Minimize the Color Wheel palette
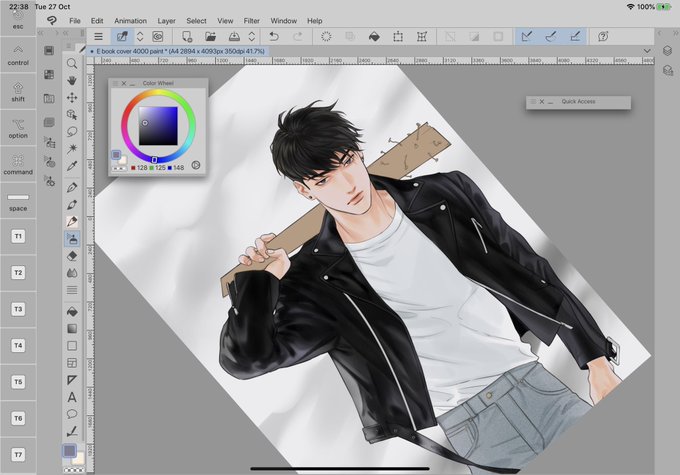 click(x=132, y=83)
